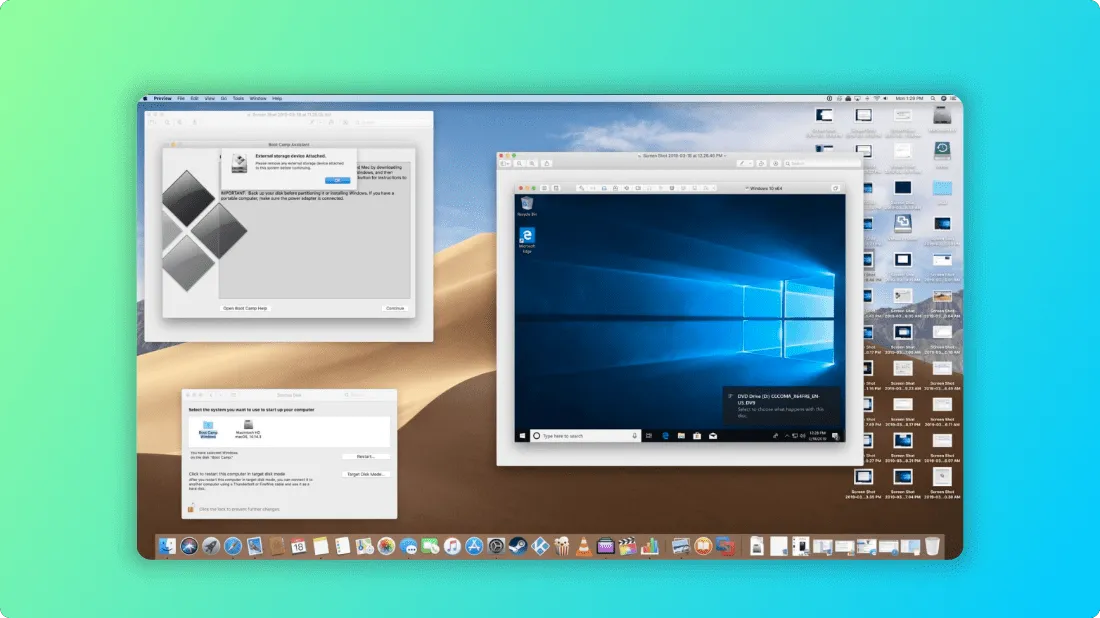Open the Tools menu
The image size is (1100, 618).
239,98
